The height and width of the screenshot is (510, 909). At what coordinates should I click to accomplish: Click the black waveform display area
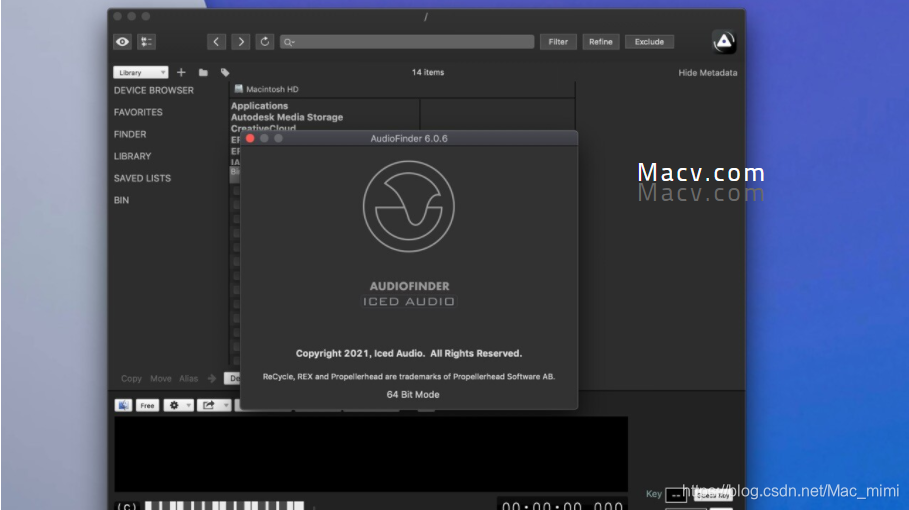[x=371, y=454]
